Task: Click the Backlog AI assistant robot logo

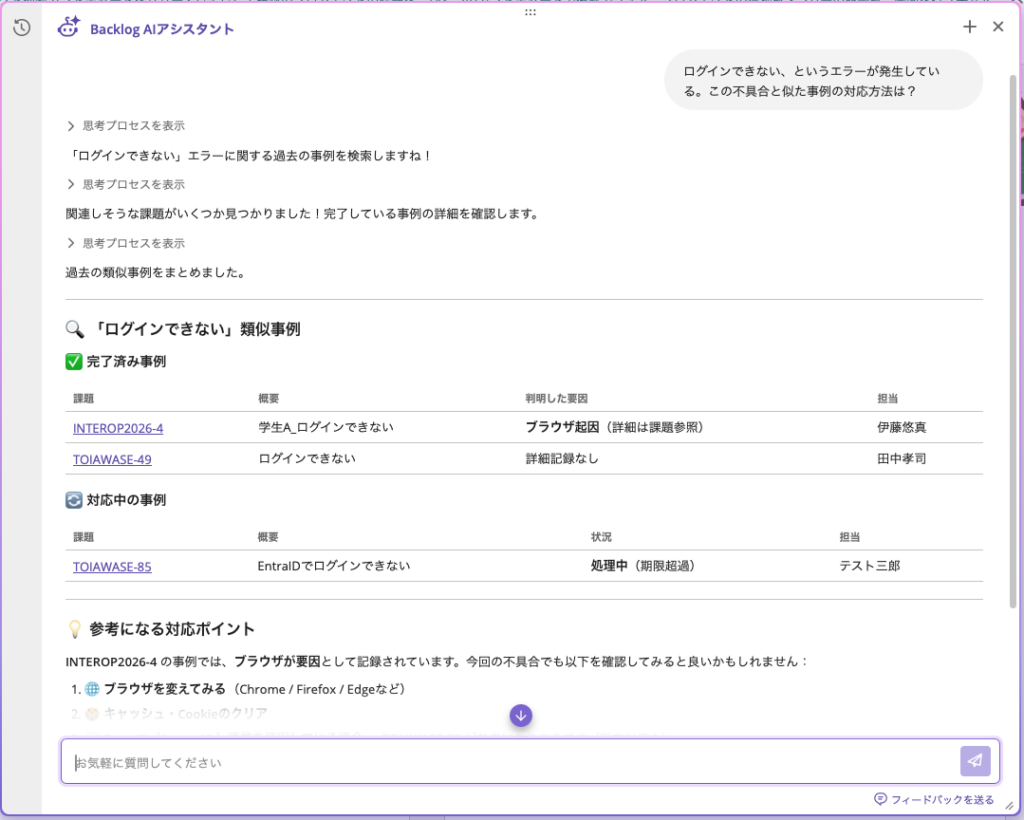Action: pyautogui.click(x=68, y=27)
